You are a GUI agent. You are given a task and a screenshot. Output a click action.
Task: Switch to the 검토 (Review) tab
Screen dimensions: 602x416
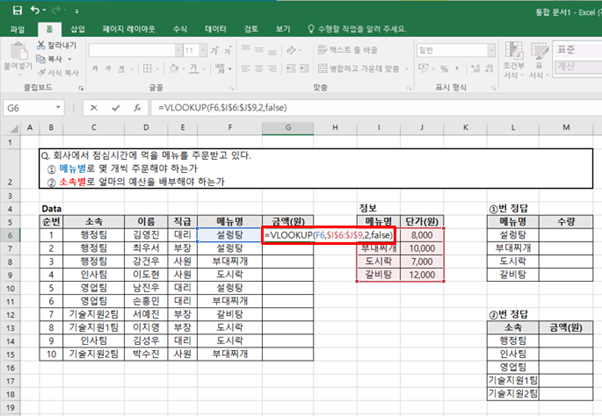pos(251,29)
